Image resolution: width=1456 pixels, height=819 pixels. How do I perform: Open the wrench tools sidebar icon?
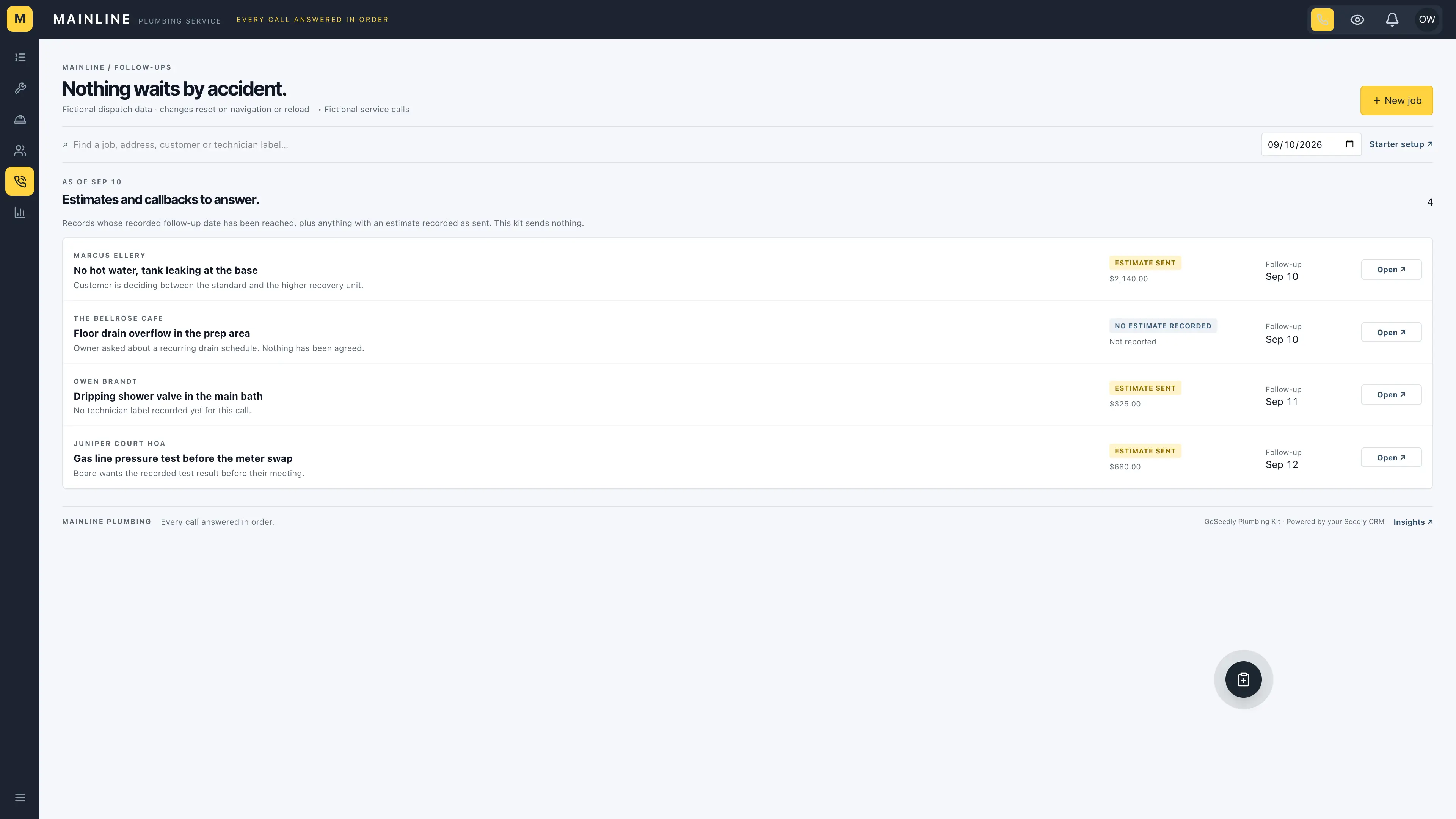pos(20,88)
